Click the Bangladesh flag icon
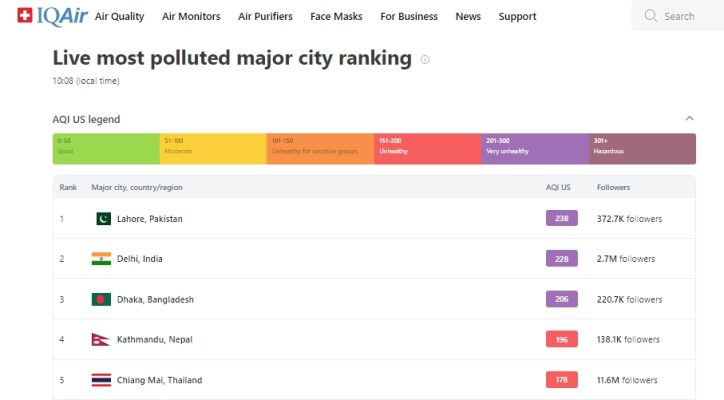This screenshot has height=400, width=724. pyautogui.click(x=101, y=299)
